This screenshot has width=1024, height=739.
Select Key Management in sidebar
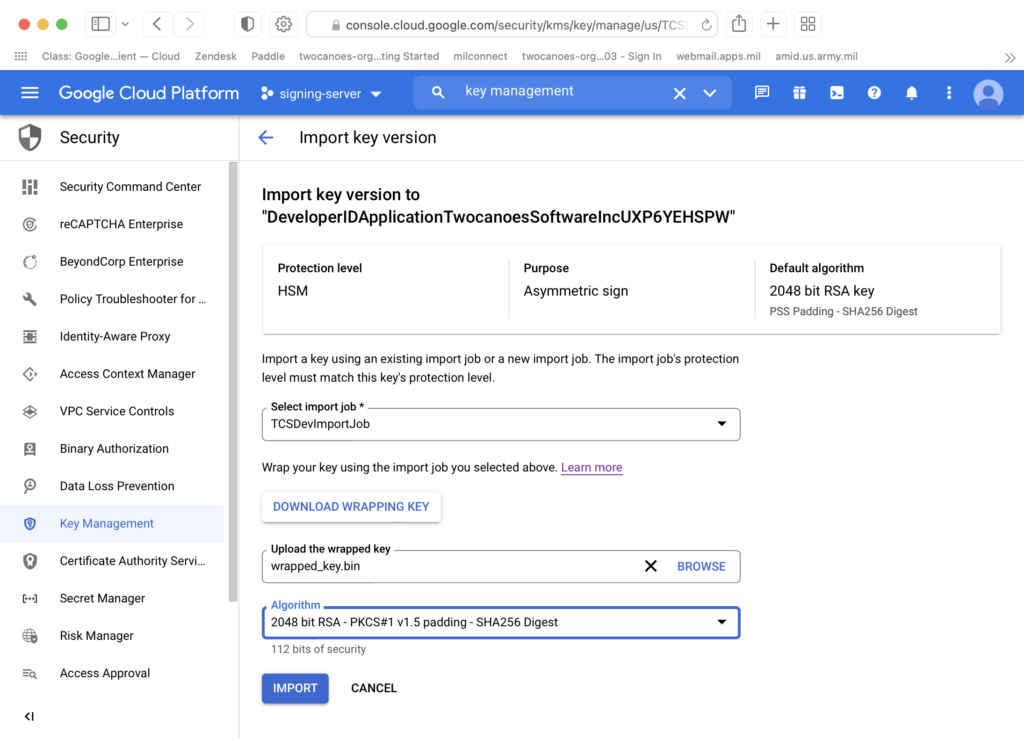(112, 524)
